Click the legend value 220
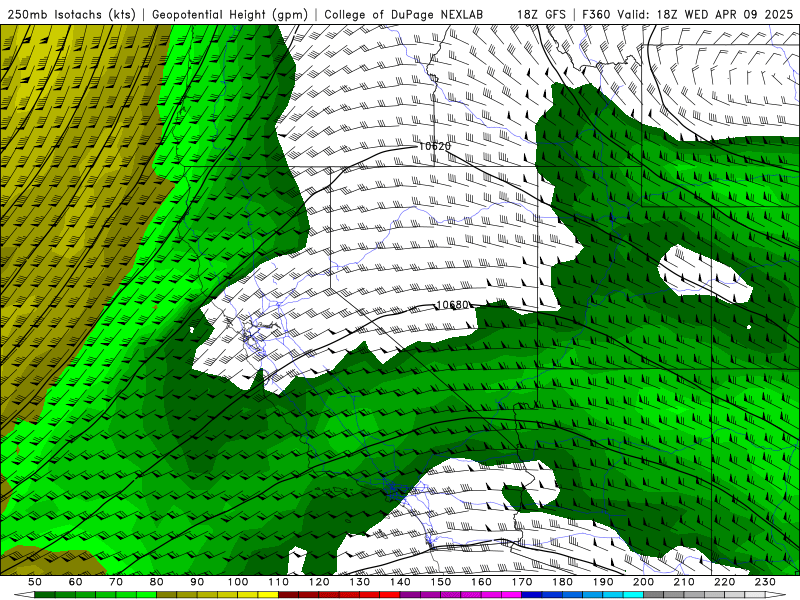Screen dimensions: 800x600 (725, 582)
